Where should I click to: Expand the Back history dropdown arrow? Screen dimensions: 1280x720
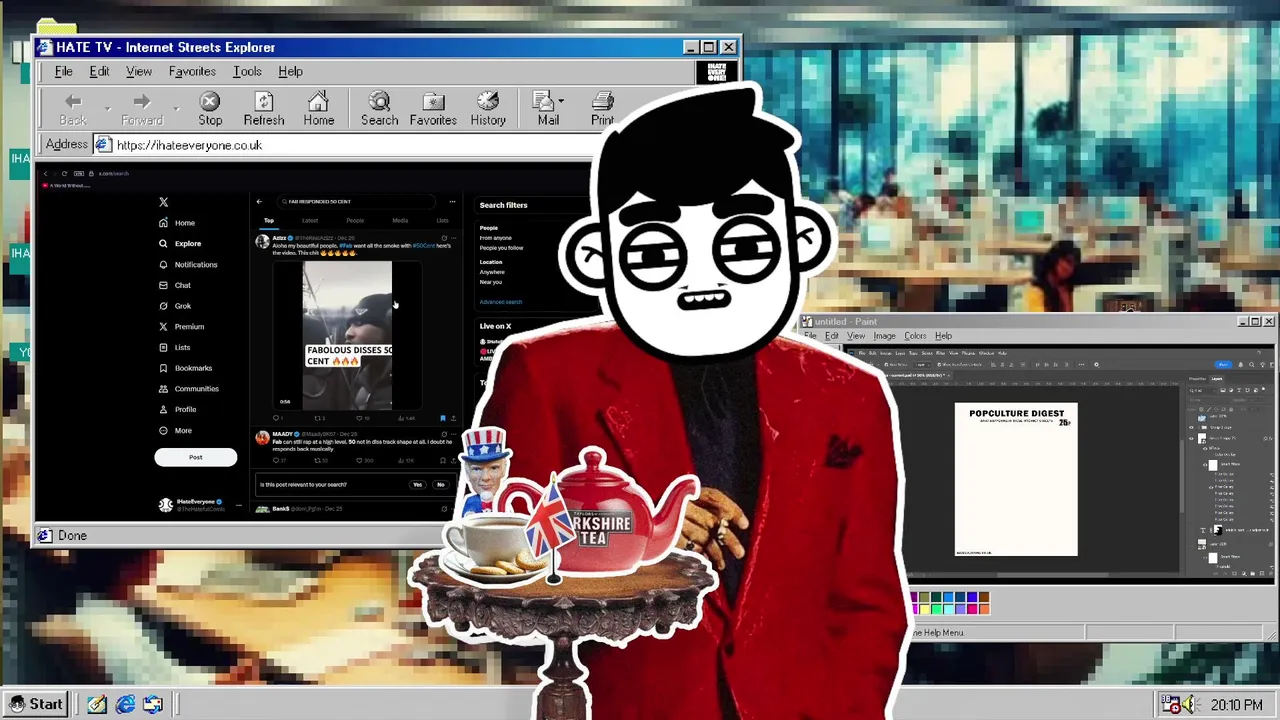(107, 107)
